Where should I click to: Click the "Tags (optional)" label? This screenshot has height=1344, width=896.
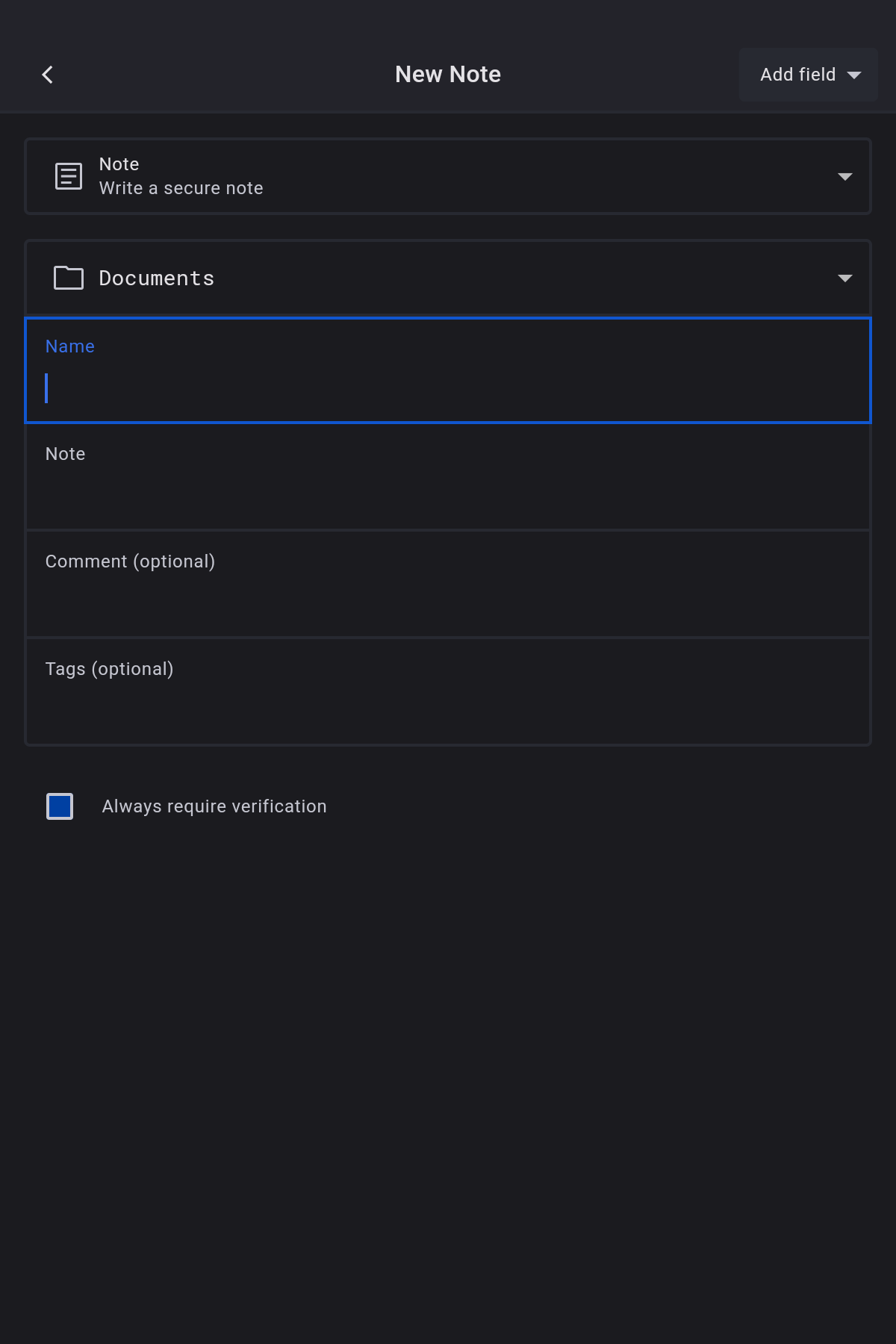point(109,669)
